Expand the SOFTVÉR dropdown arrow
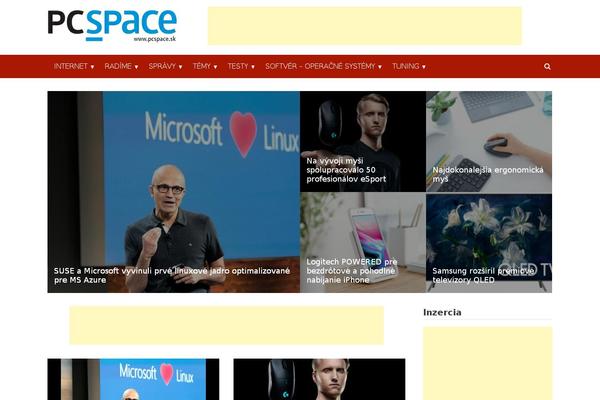 (x=380, y=67)
